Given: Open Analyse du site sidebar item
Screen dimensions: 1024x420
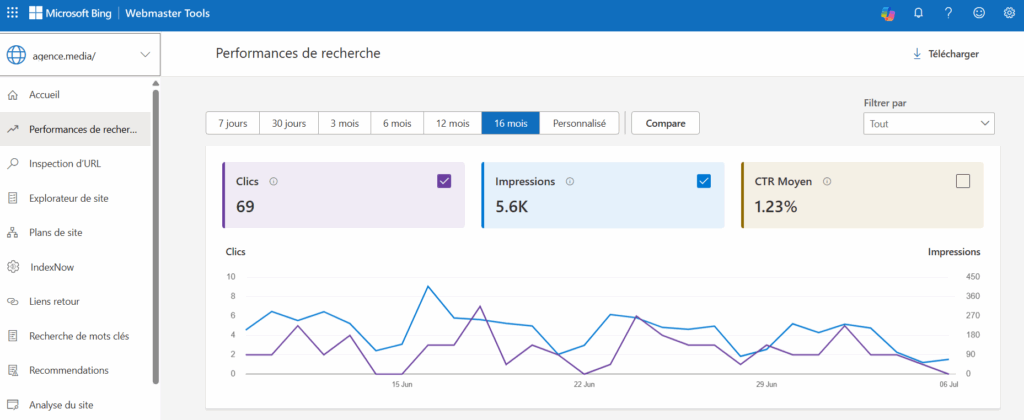Looking at the screenshot, I should 75,405.
